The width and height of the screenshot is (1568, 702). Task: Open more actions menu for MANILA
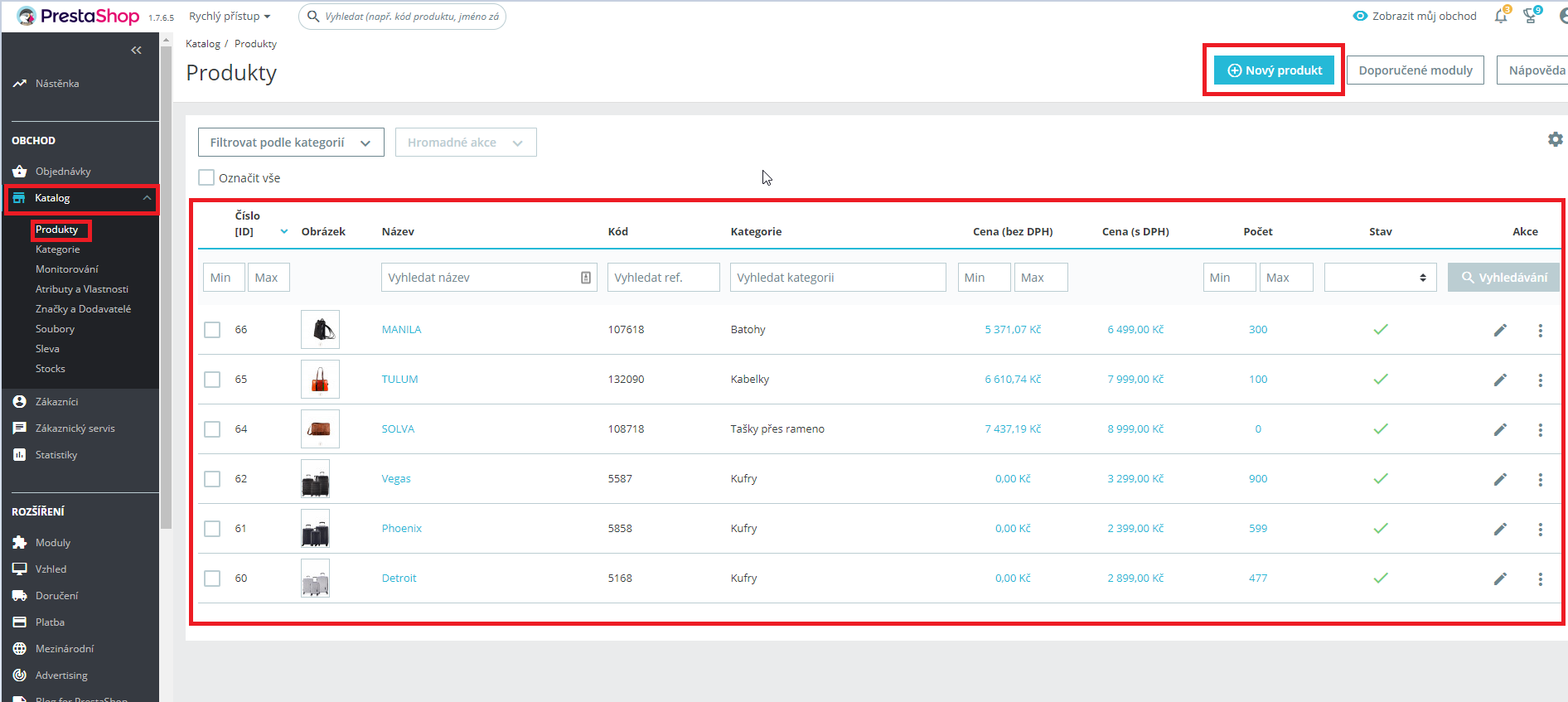pyautogui.click(x=1541, y=330)
